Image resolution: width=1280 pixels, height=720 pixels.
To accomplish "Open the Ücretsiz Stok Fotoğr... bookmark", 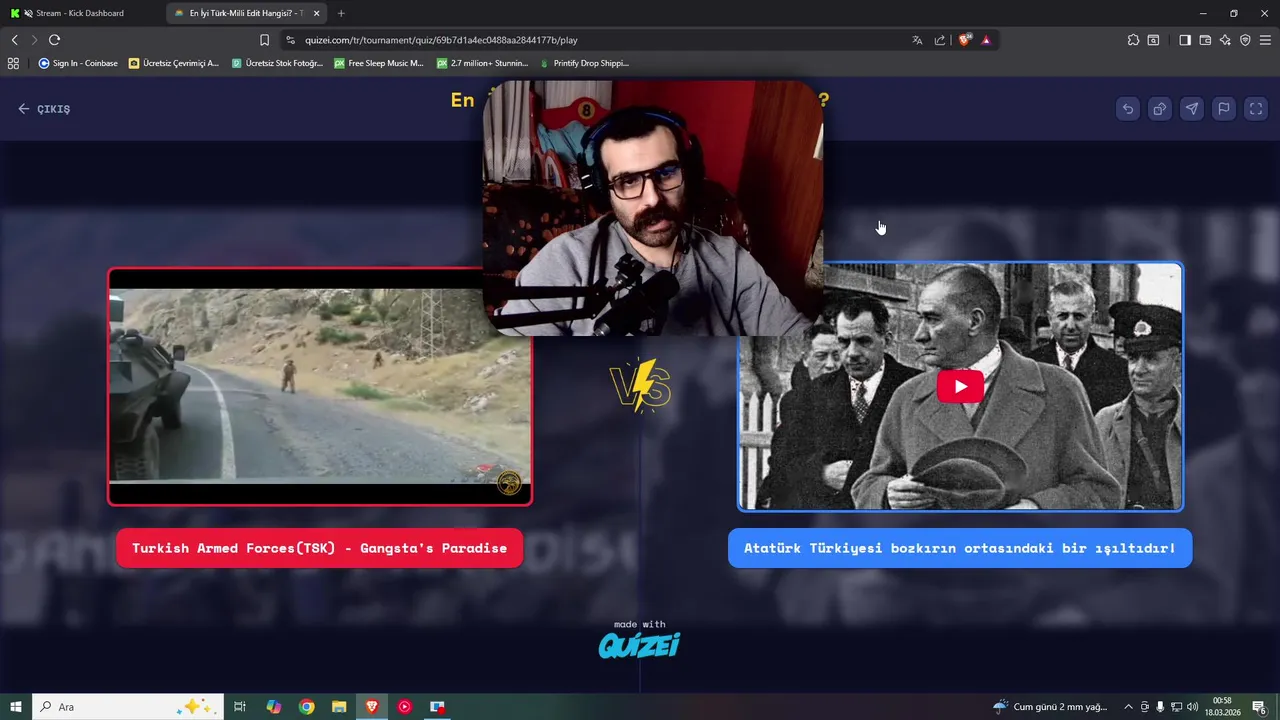I will pos(277,63).
